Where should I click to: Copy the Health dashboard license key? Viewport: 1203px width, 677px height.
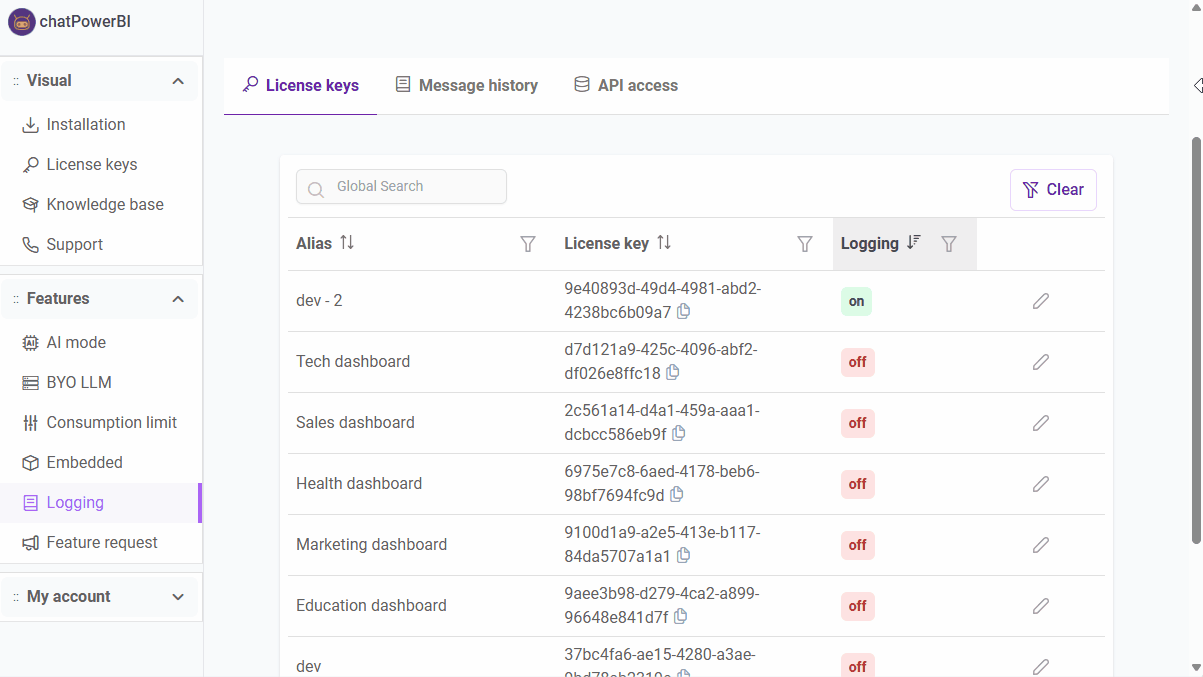click(677, 494)
